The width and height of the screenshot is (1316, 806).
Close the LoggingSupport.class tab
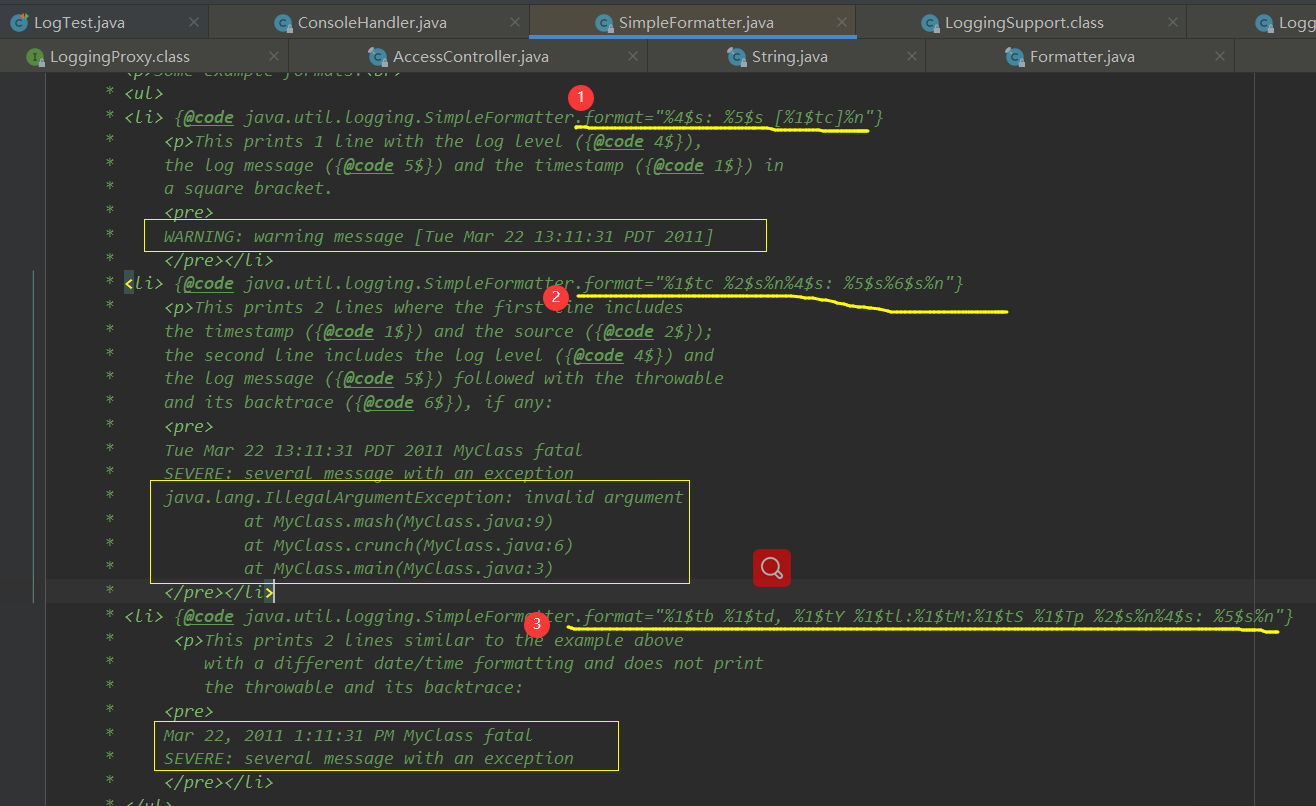pyautogui.click(x=1172, y=22)
